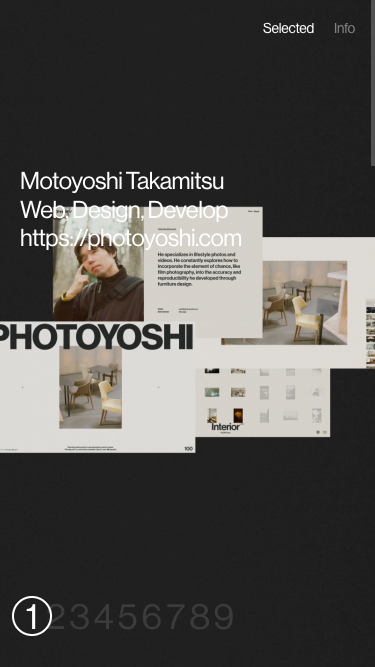The width and height of the screenshot is (375, 667).
Task: Open the PHOTOYOSHI homepage screenshot
Action: [x=97, y=387]
